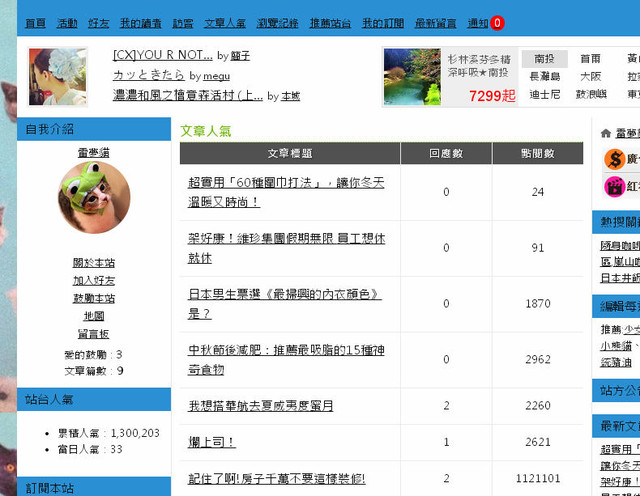The width and height of the screenshot is (640, 496).
Task: Select the 南投 destination tab
Action: (544, 59)
